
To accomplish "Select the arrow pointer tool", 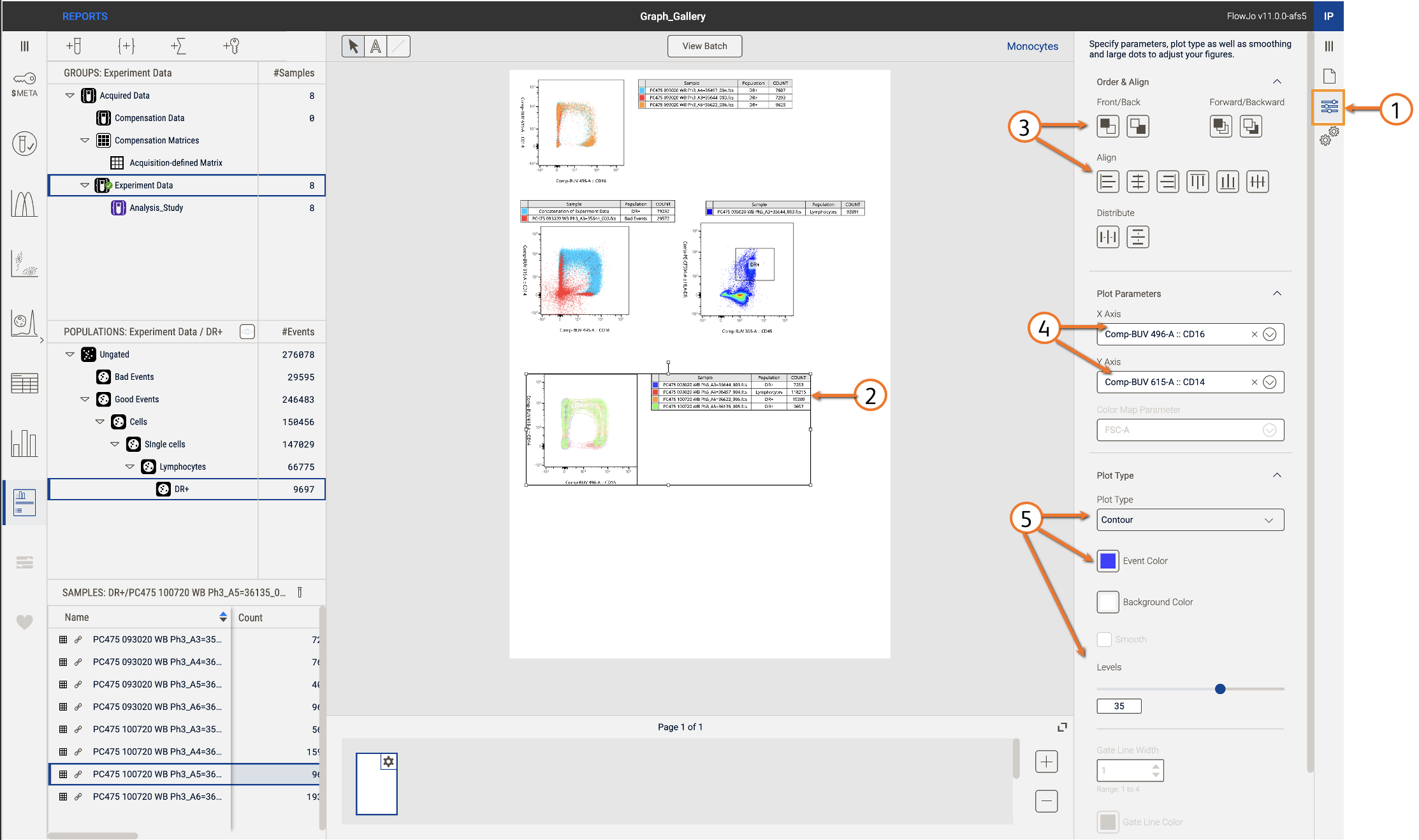I will click(353, 46).
